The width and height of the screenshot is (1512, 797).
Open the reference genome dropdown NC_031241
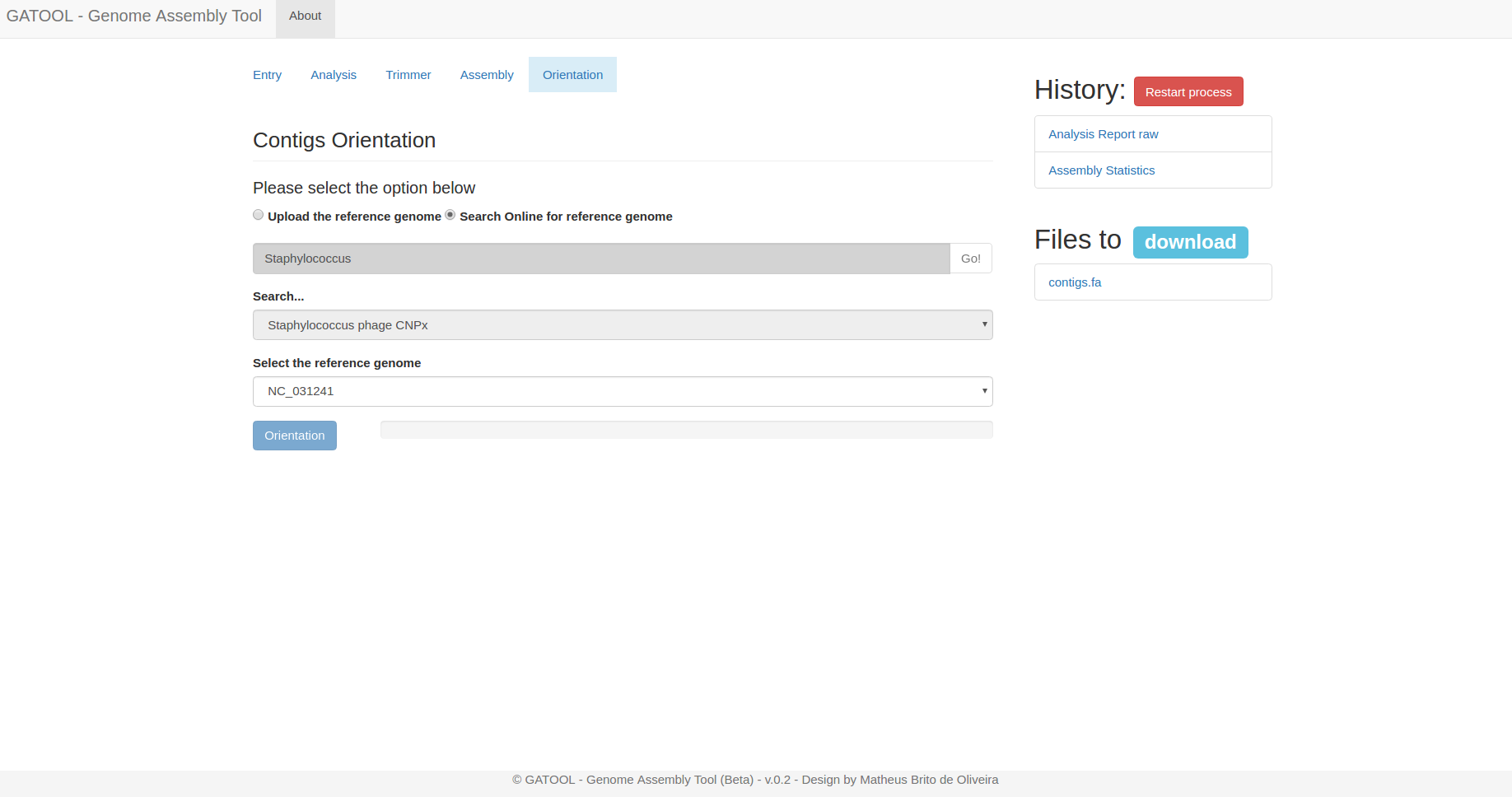[x=623, y=391]
